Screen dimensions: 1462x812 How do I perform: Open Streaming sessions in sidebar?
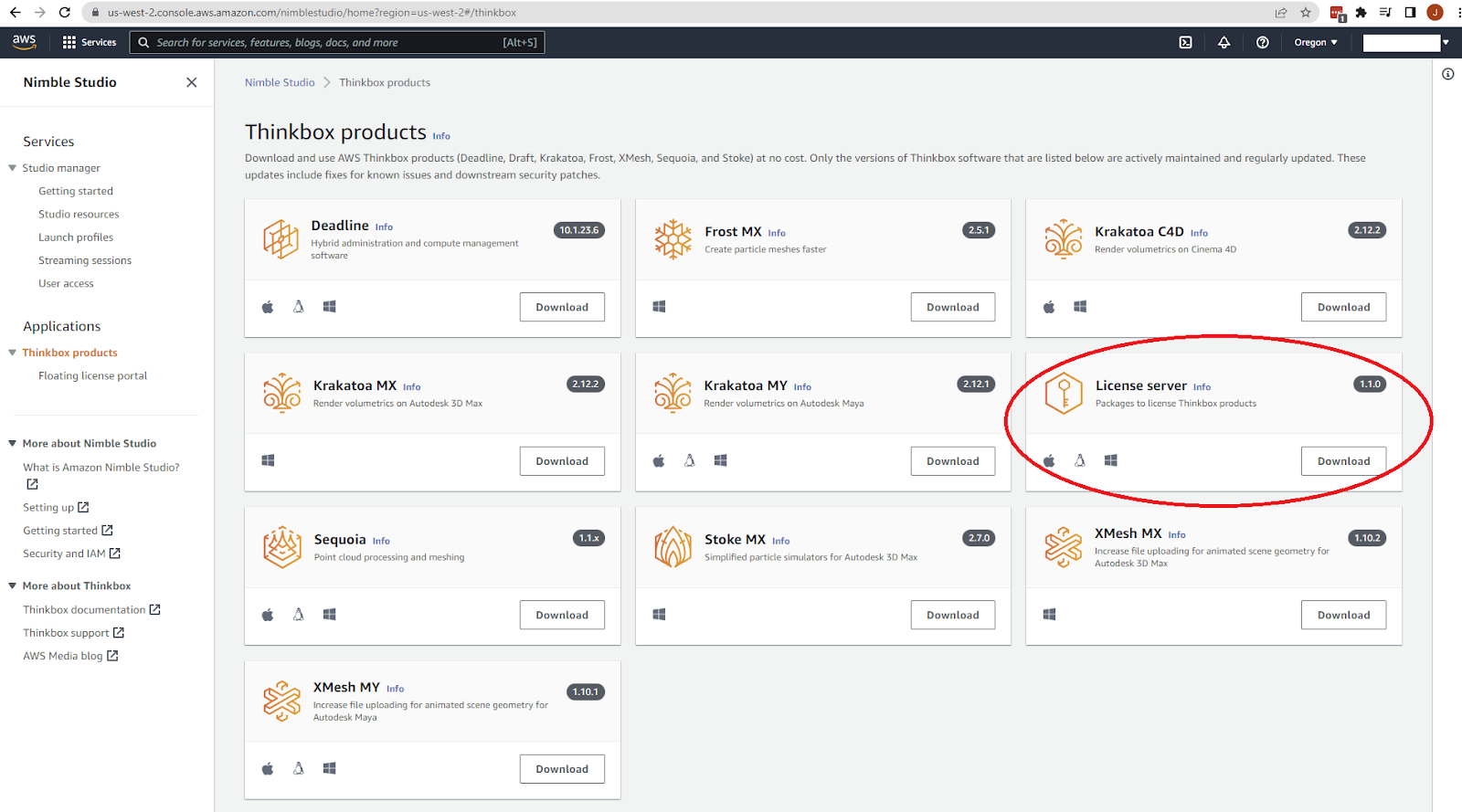point(85,260)
